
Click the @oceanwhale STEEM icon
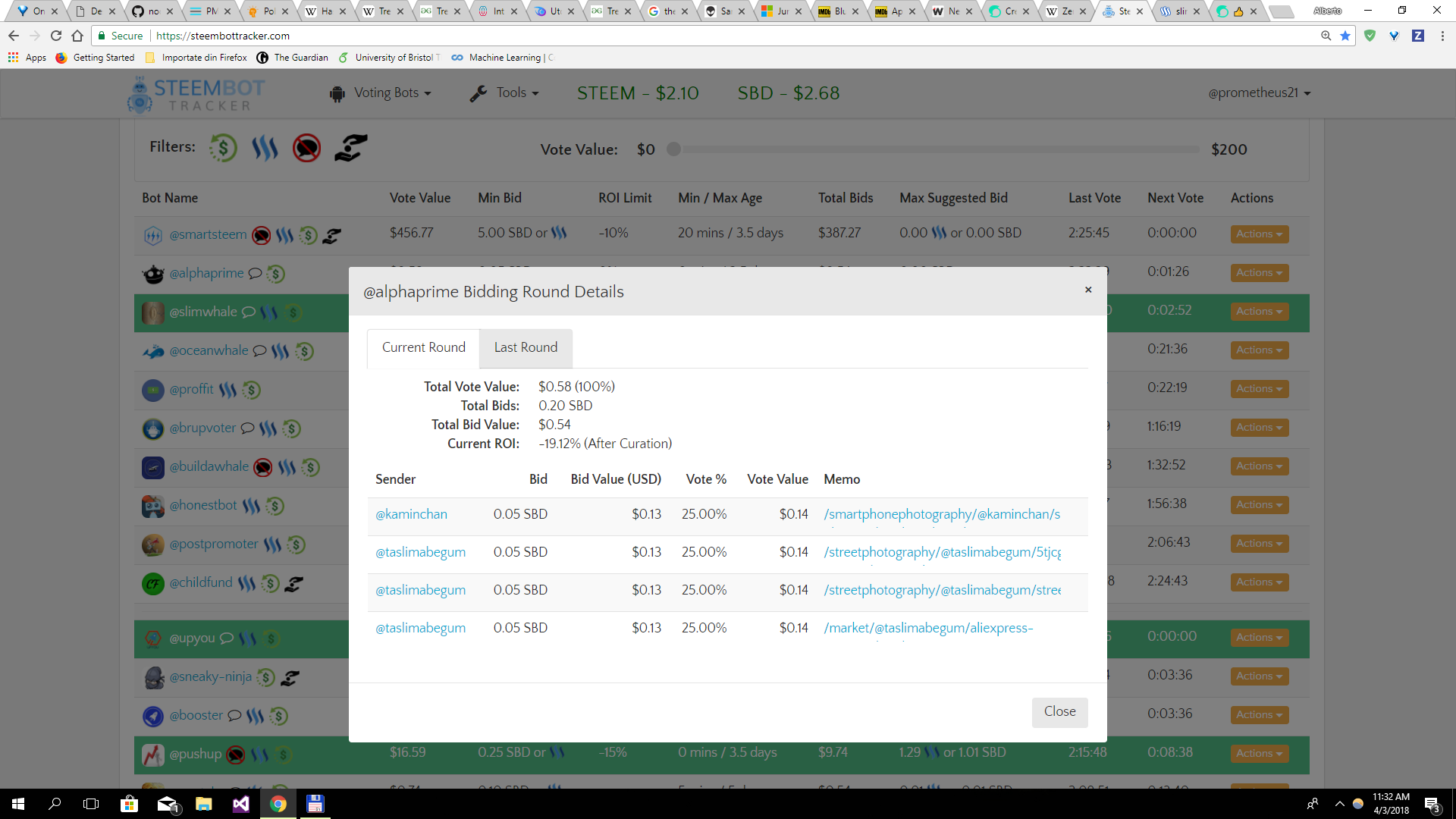point(280,351)
